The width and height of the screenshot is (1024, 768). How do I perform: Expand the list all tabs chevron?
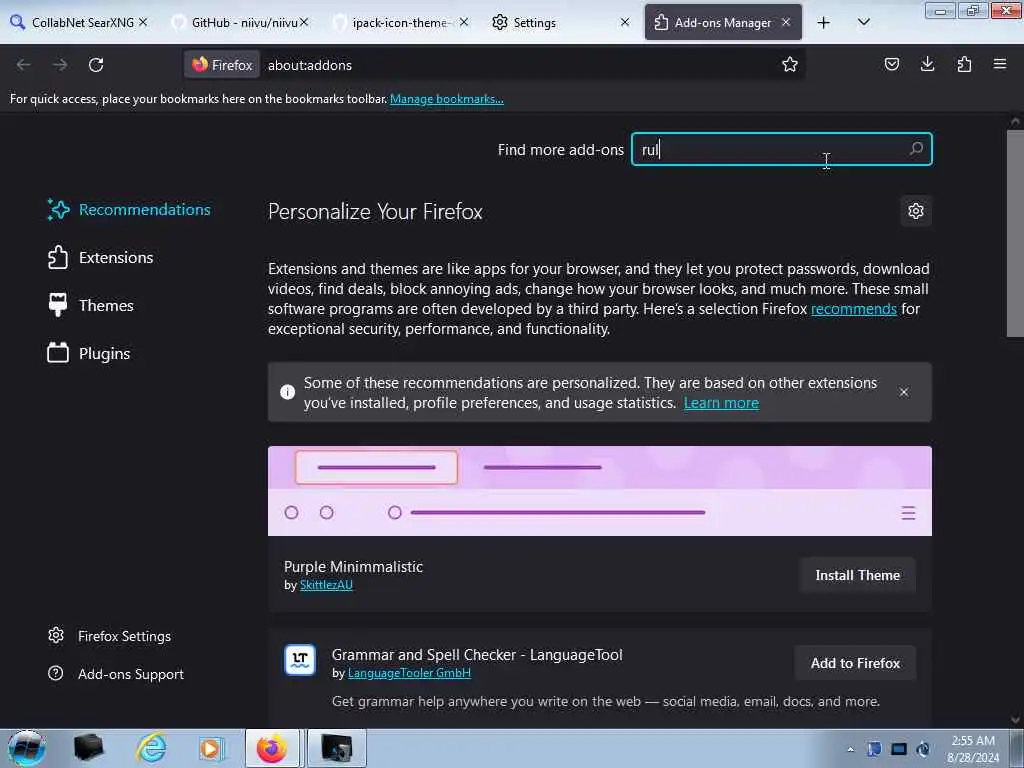[x=863, y=22]
